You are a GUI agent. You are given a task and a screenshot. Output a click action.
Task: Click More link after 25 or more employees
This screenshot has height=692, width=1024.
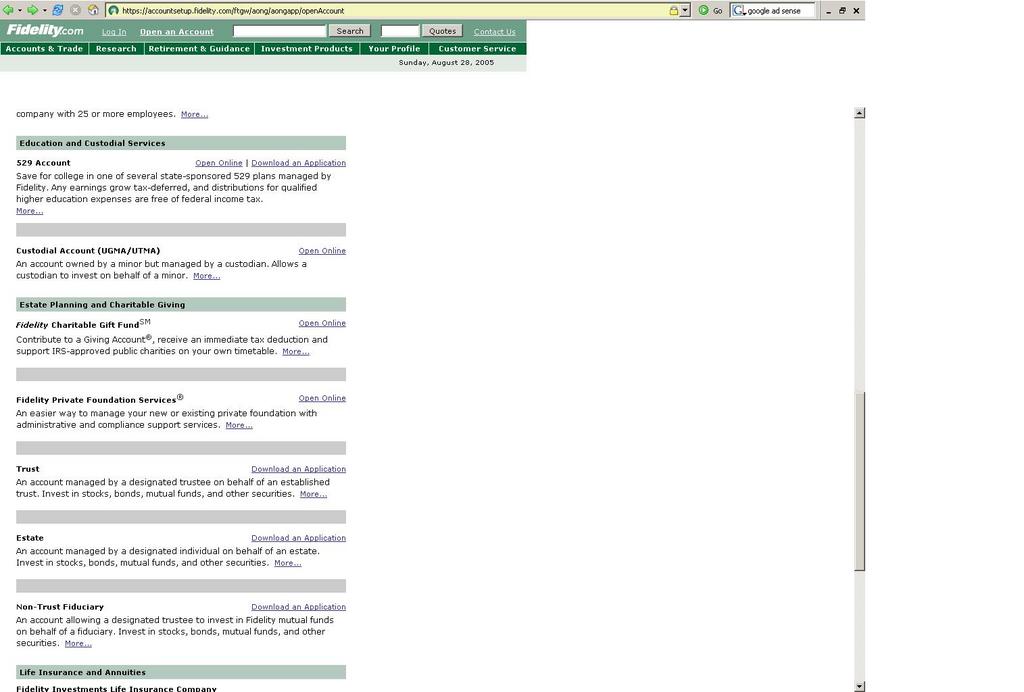(x=195, y=114)
